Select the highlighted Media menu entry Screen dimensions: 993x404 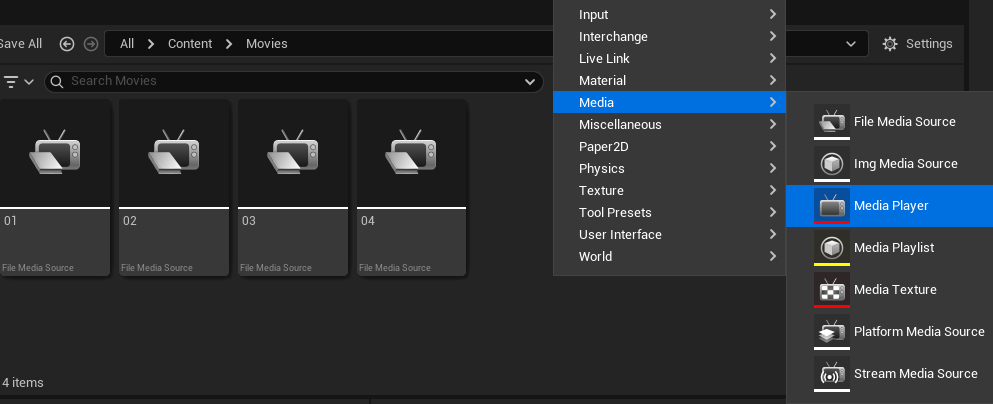click(x=669, y=103)
